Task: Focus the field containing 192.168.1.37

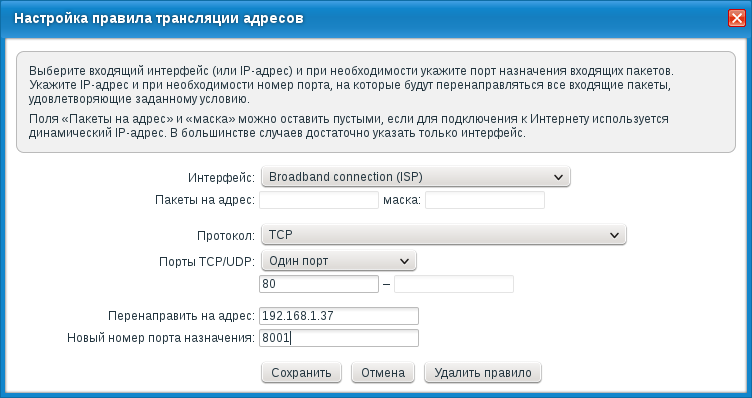Action: [339, 316]
